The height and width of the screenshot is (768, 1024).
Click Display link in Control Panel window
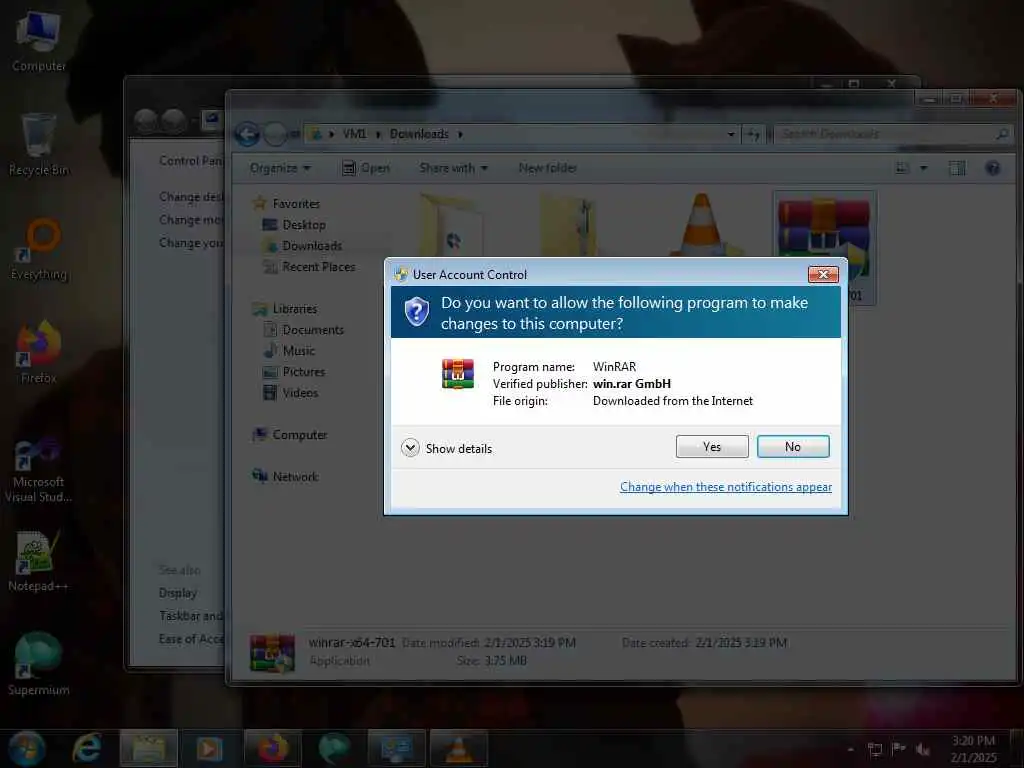tap(178, 593)
